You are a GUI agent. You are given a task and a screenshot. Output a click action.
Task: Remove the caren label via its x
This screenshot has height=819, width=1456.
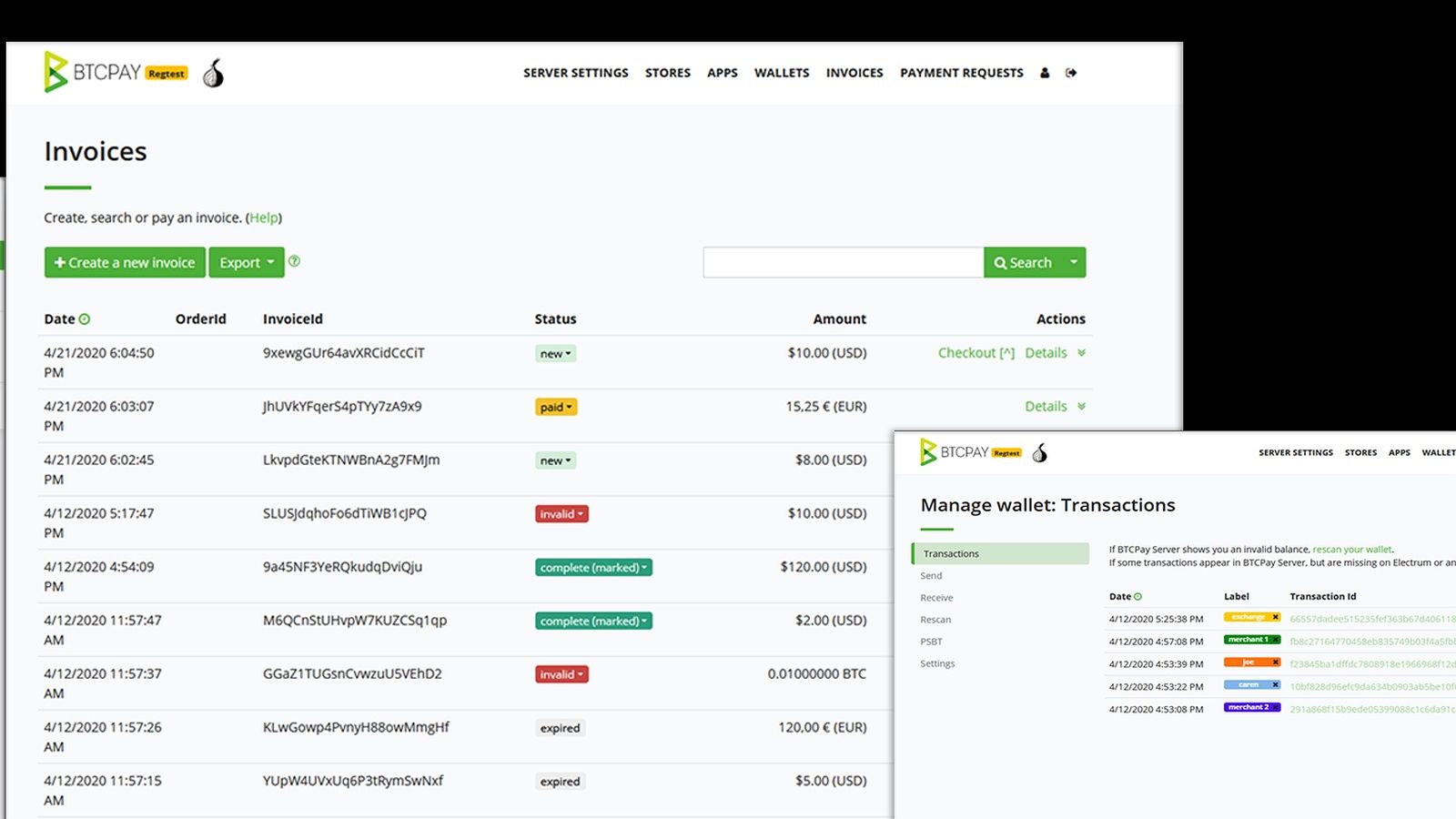click(x=1275, y=684)
